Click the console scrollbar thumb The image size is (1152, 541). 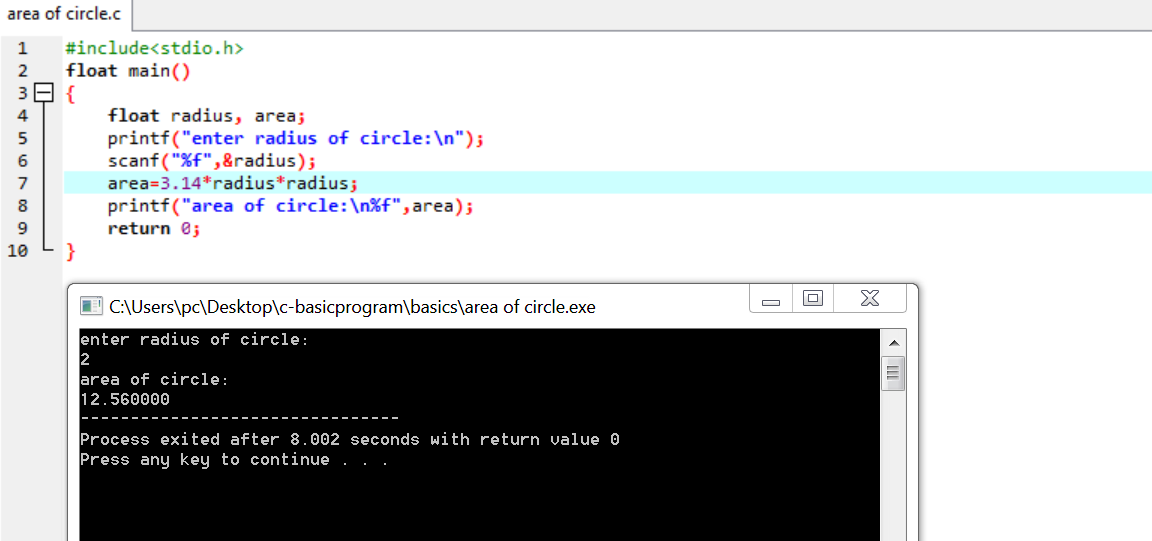point(893,374)
